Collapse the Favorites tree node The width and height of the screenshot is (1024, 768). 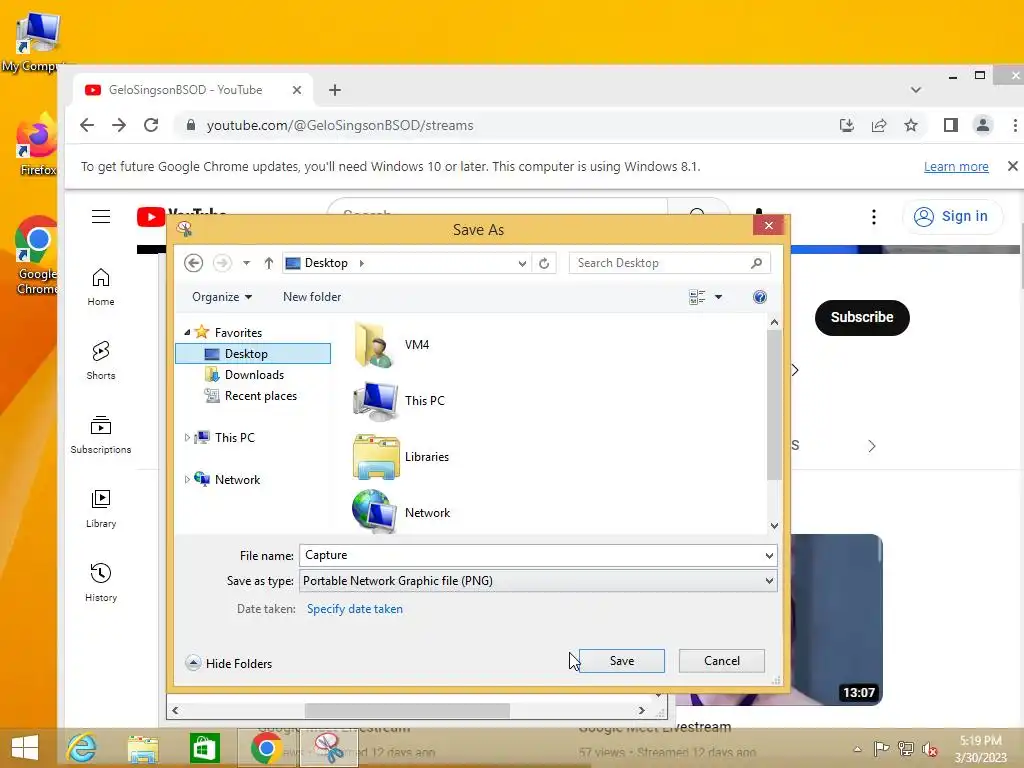click(187, 332)
